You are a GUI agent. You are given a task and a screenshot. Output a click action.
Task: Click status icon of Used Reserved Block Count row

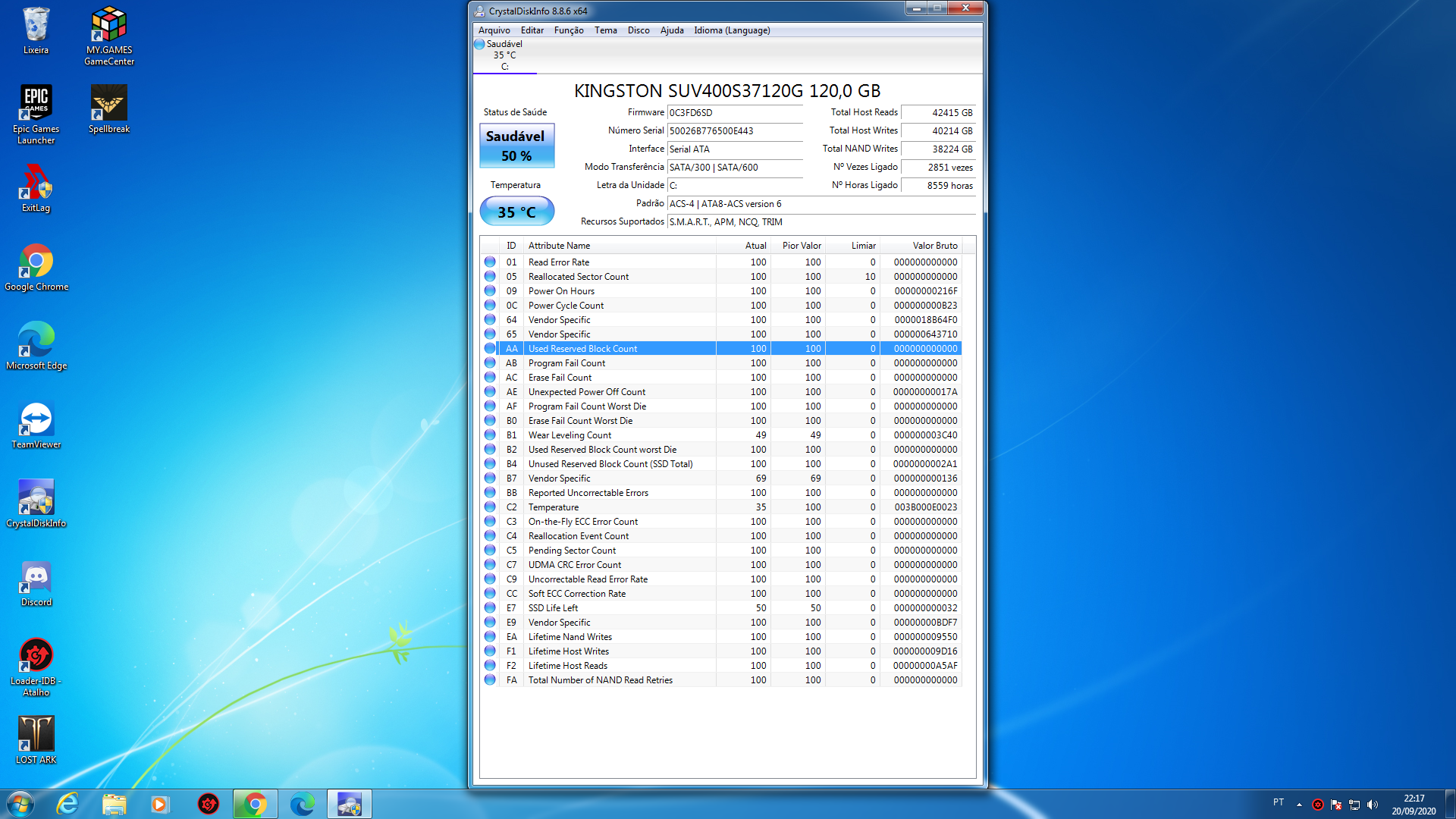point(490,348)
